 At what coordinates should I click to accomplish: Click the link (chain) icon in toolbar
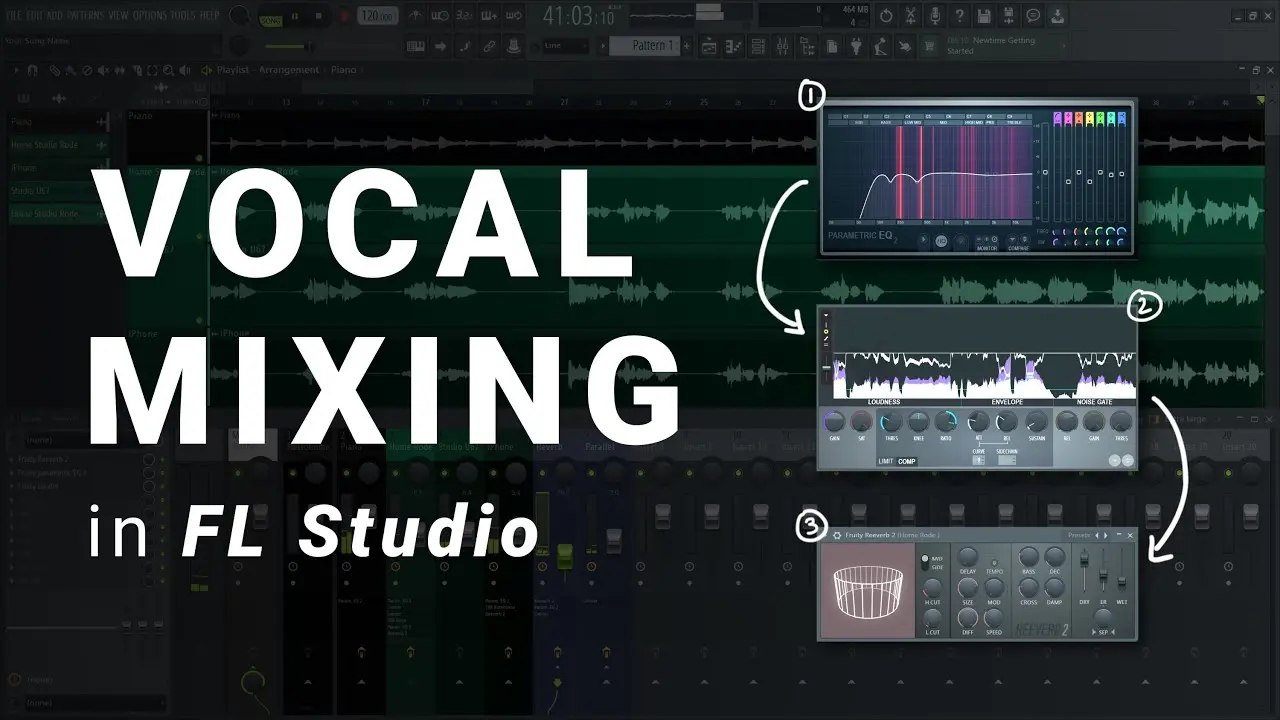click(489, 46)
